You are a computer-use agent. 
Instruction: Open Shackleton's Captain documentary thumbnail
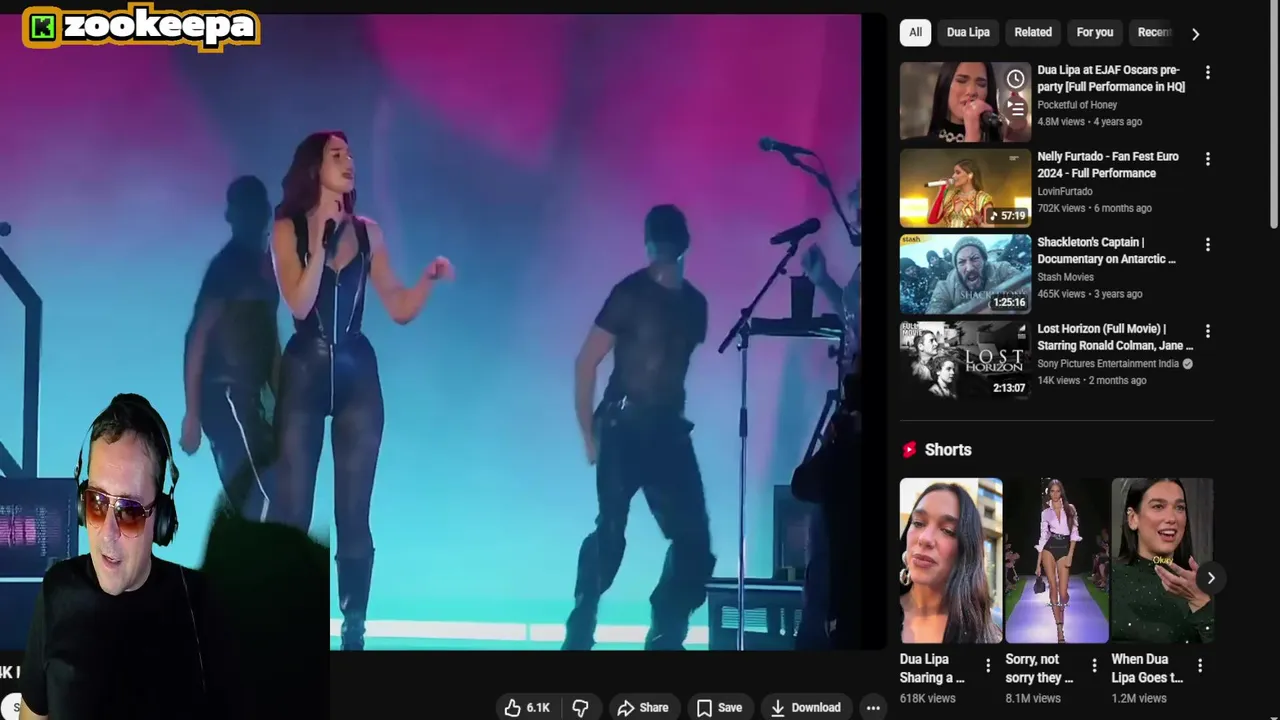click(x=965, y=274)
